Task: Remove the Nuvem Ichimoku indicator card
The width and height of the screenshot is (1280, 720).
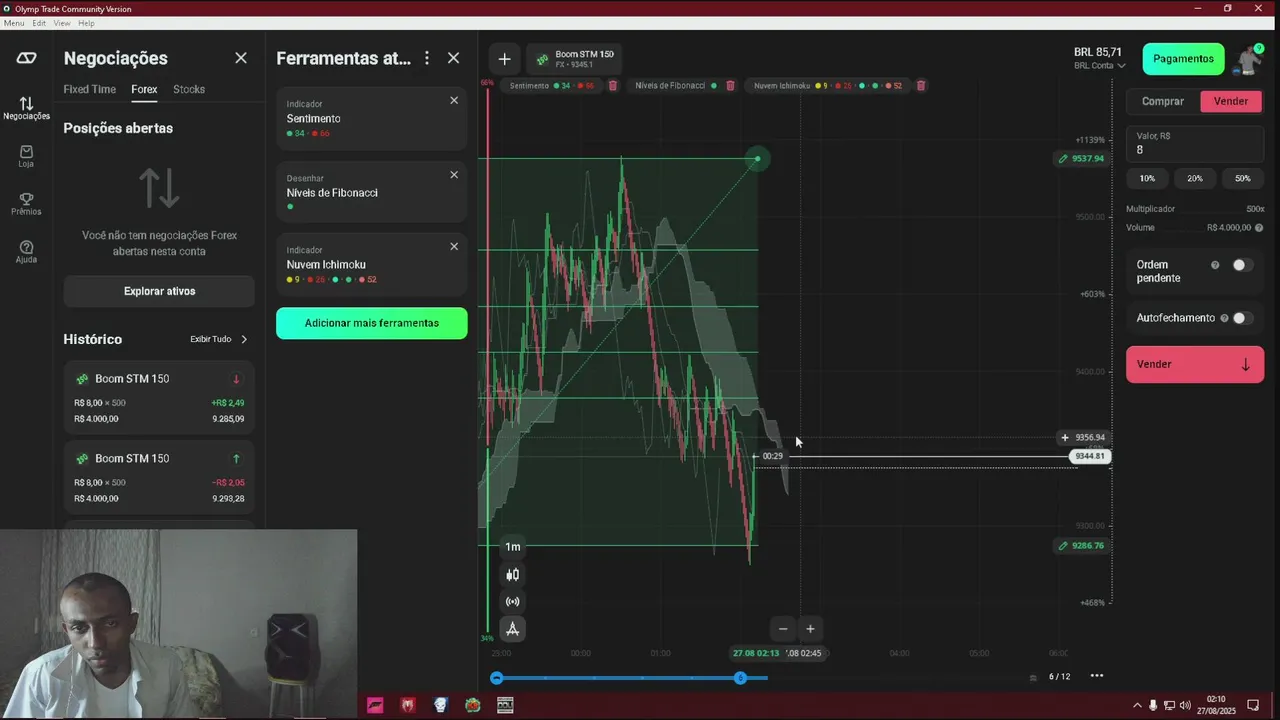Action: coord(454,246)
